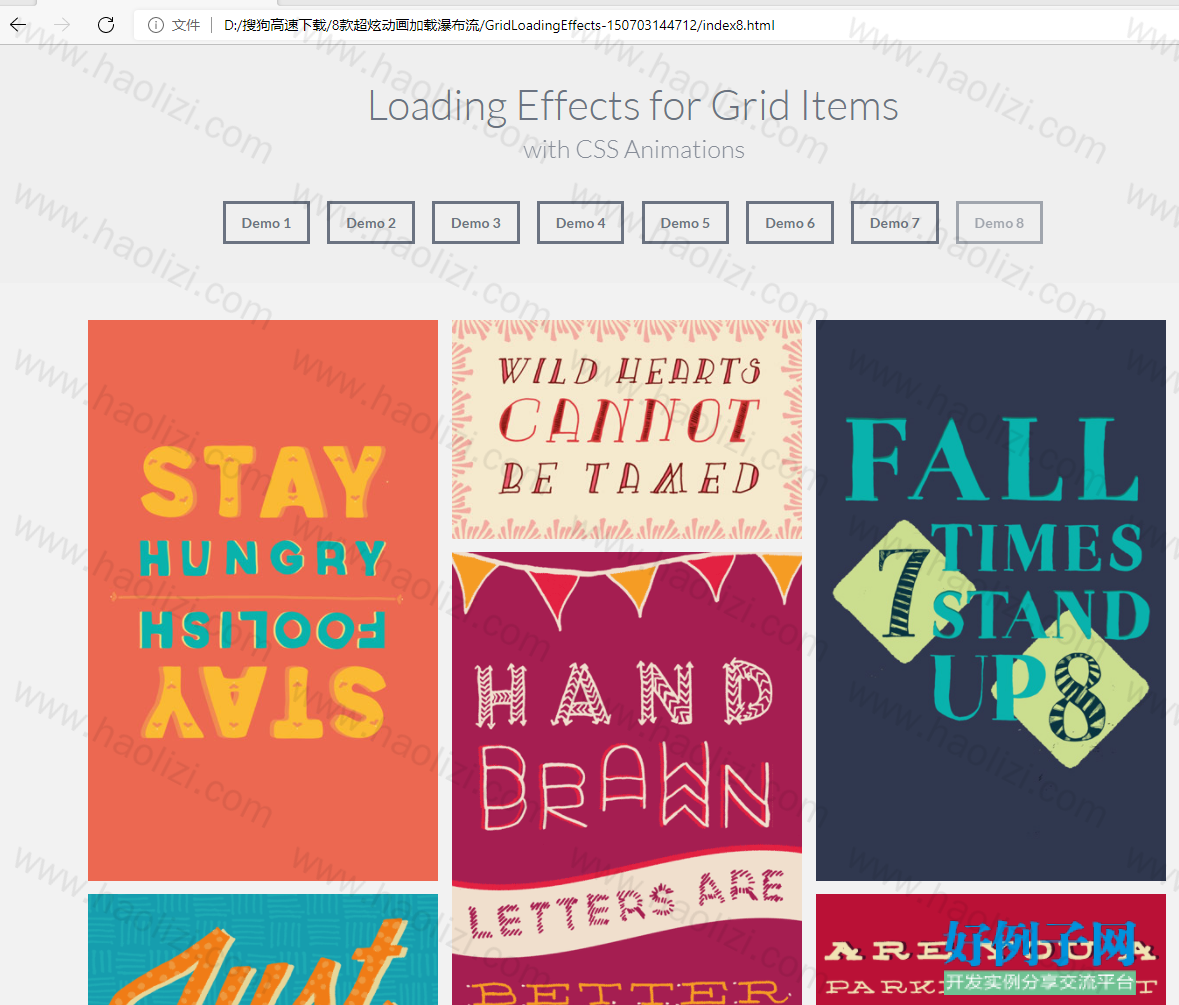
Task: Open the Stay Hungry Stay Foolish poster
Action: [263, 600]
